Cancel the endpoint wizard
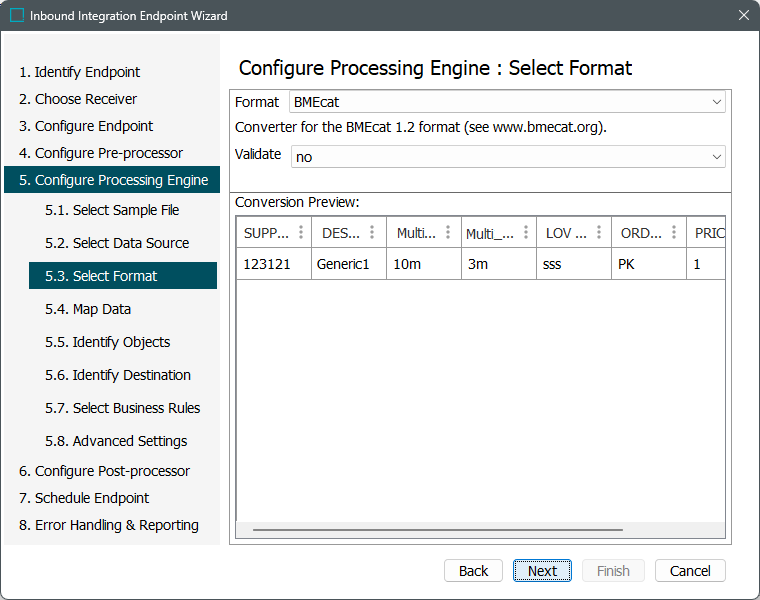 tap(690, 571)
